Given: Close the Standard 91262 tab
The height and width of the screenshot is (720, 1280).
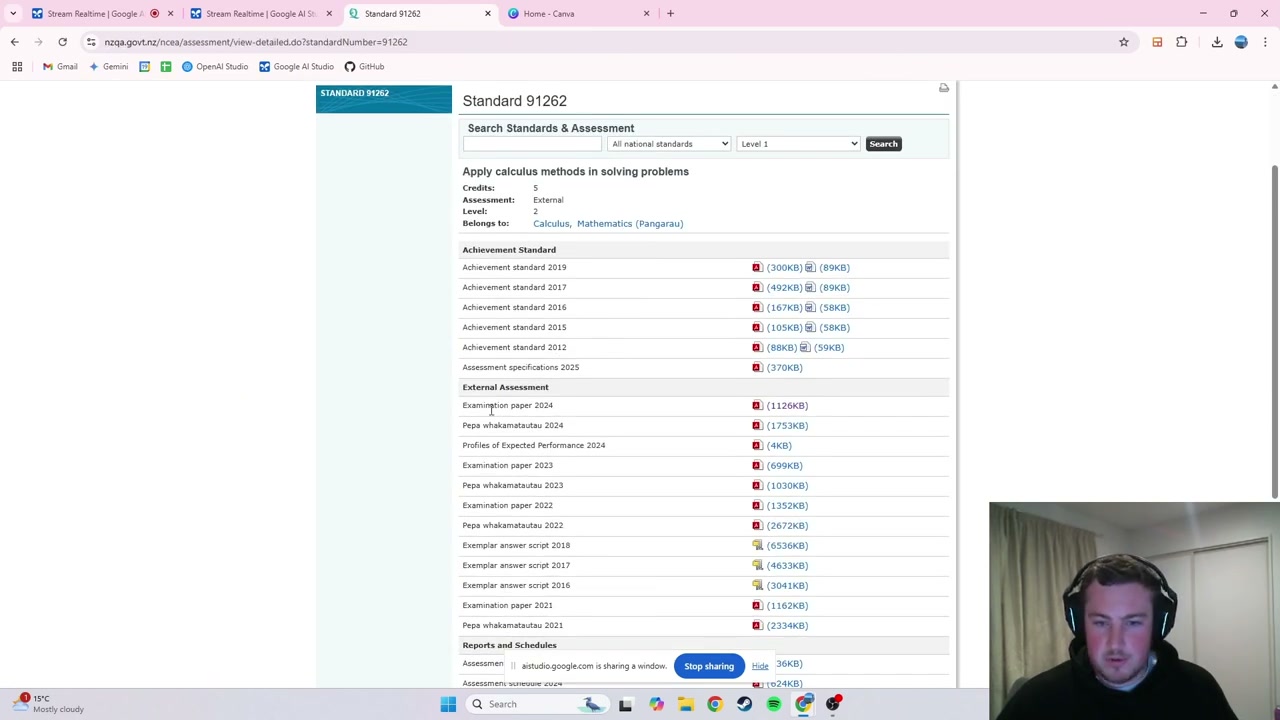Looking at the screenshot, I should pos(488,13).
